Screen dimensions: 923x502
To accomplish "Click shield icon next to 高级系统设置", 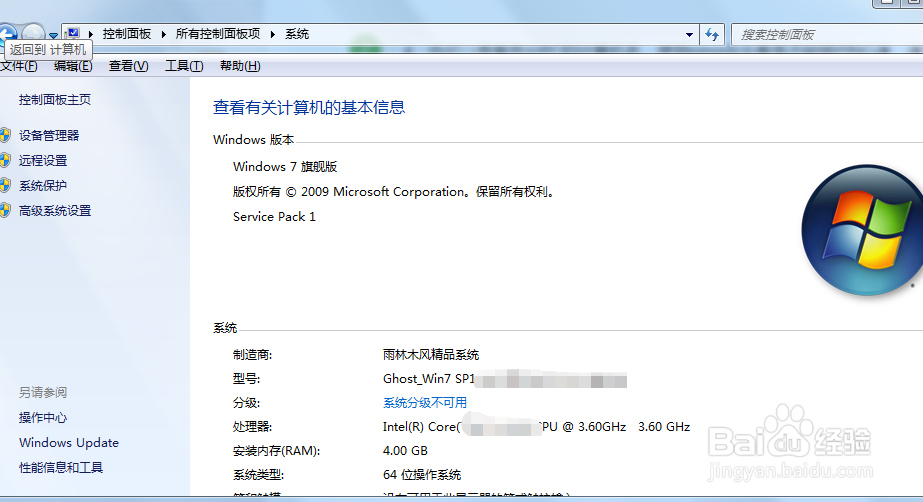I will coord(5,210).
